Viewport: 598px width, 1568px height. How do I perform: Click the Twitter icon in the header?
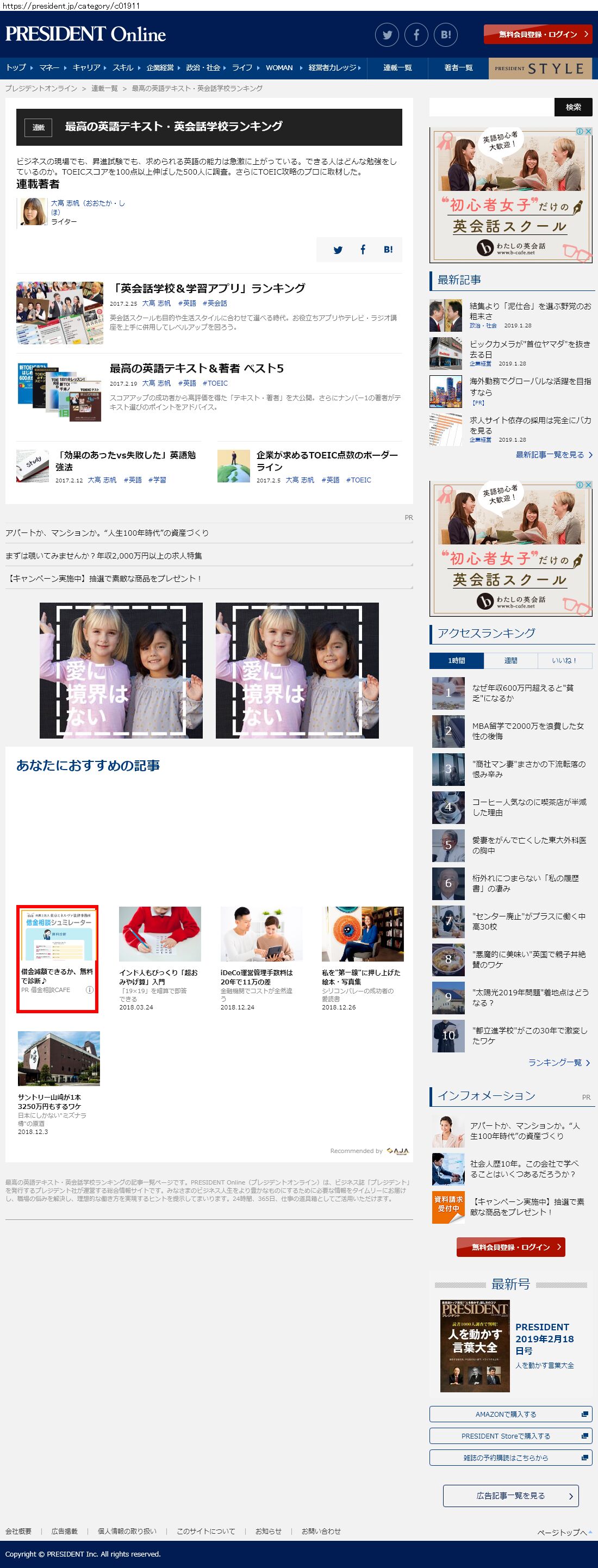[x=387, y=35]
